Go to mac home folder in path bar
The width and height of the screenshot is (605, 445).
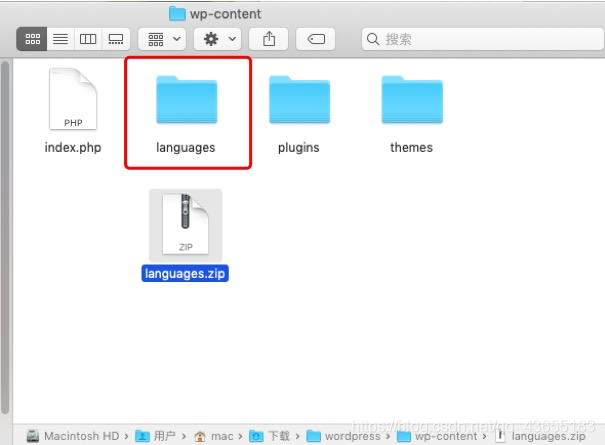pos(213,436)
